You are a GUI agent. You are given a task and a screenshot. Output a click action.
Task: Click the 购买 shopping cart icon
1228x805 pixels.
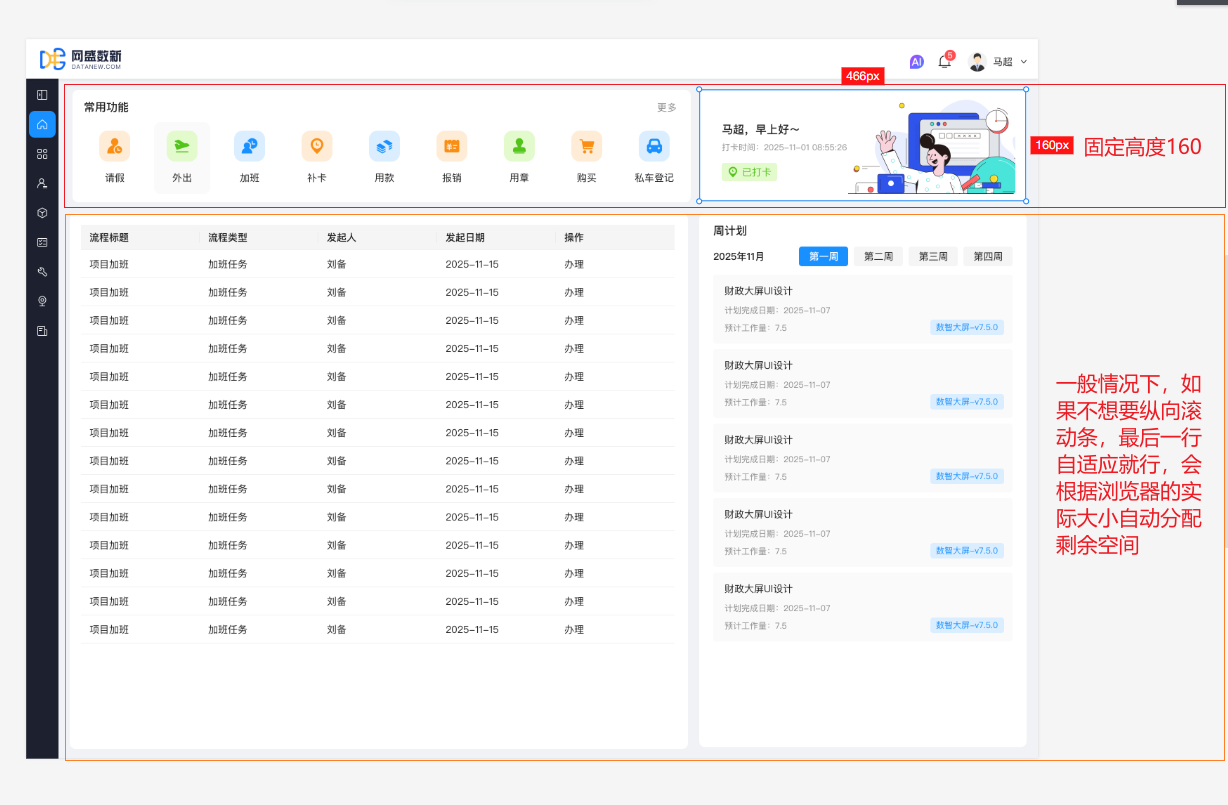point(586,147)
